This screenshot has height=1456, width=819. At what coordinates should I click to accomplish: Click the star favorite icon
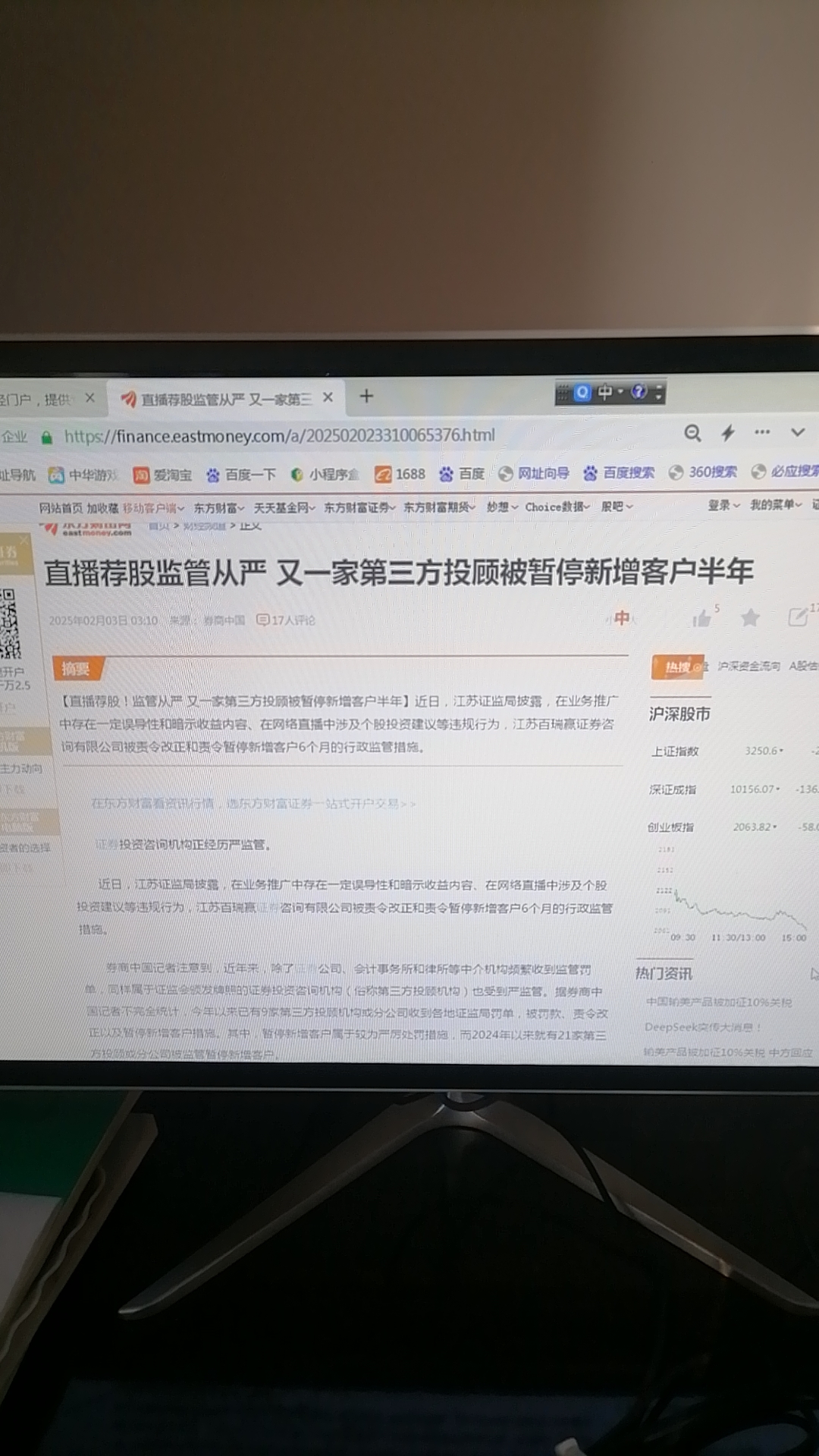pyautogui.click(x=750, y=617)
